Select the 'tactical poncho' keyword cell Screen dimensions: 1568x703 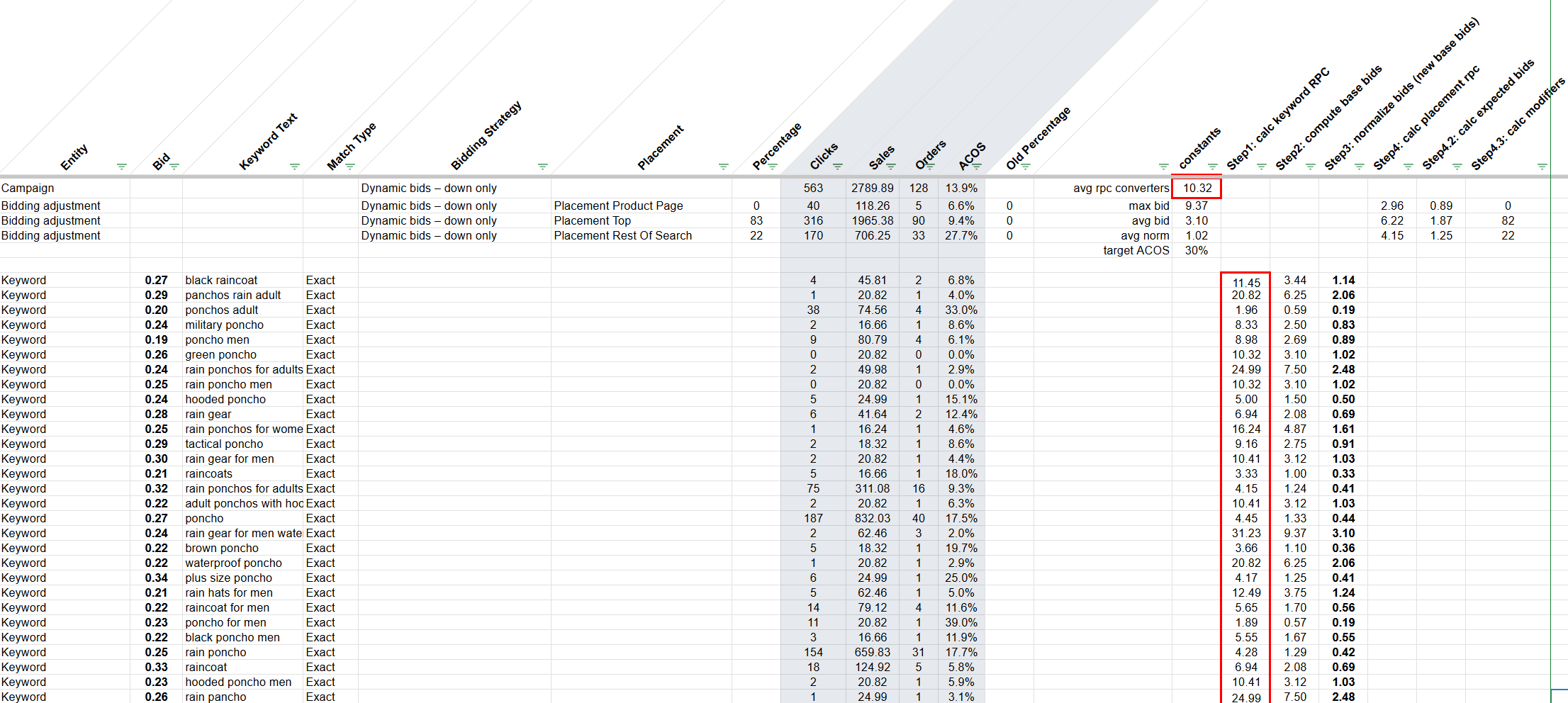243,444
